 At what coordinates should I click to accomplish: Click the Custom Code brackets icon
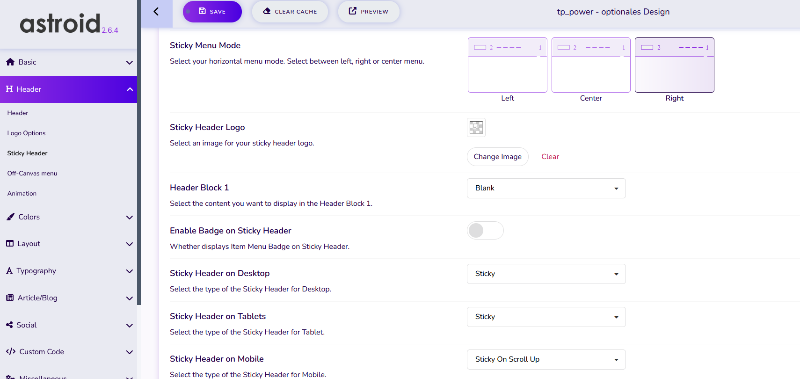tap(11, 351)
